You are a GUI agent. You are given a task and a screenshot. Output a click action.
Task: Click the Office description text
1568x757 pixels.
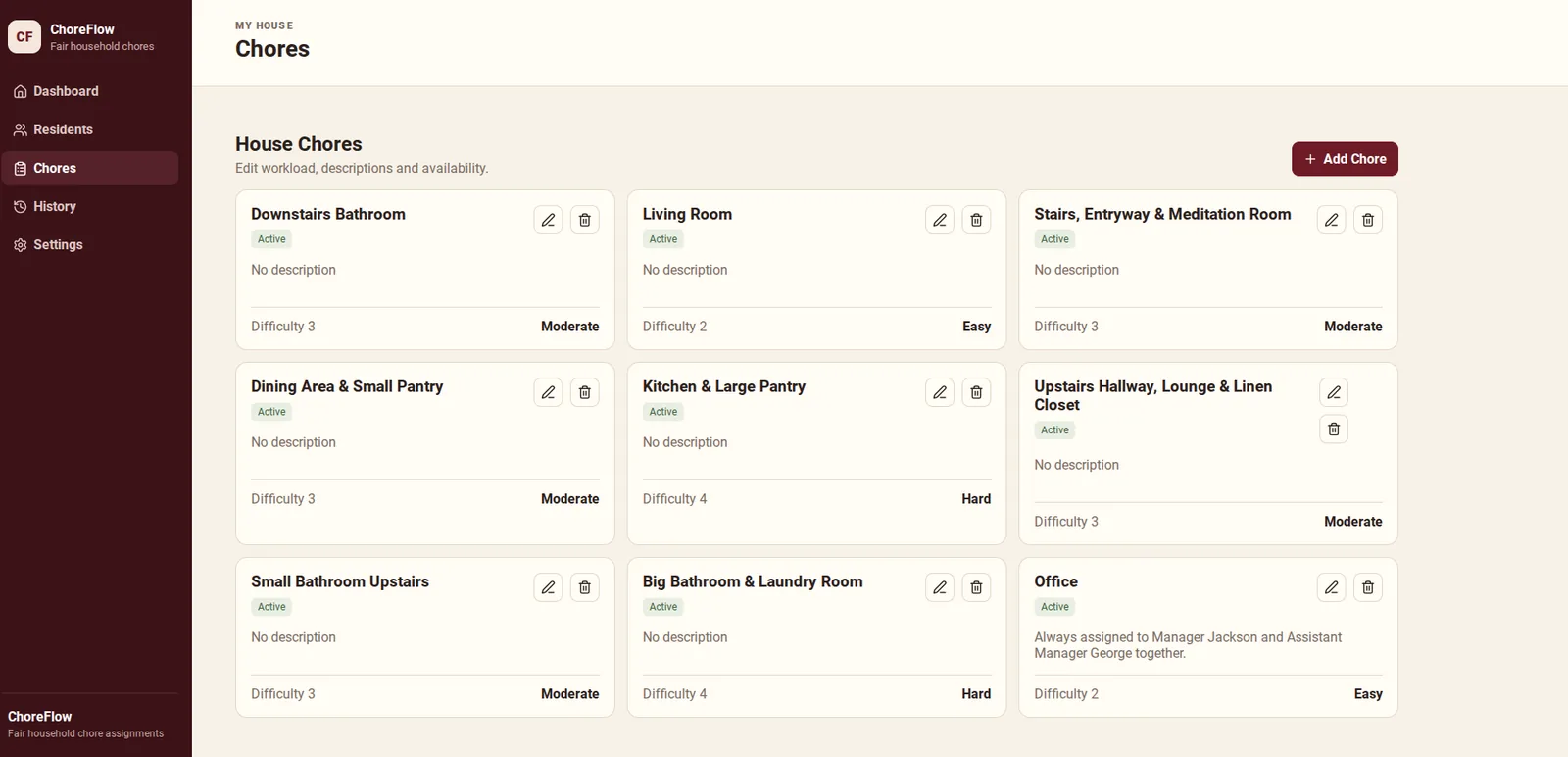[1188, 645]
